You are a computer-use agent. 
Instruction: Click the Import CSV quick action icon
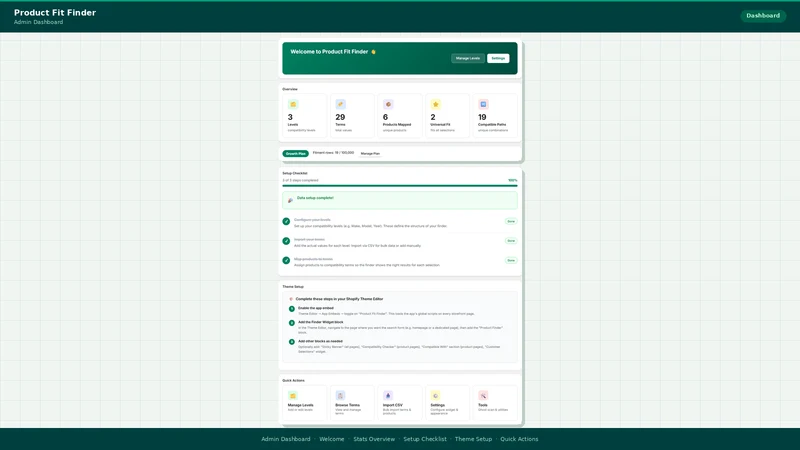388,396
